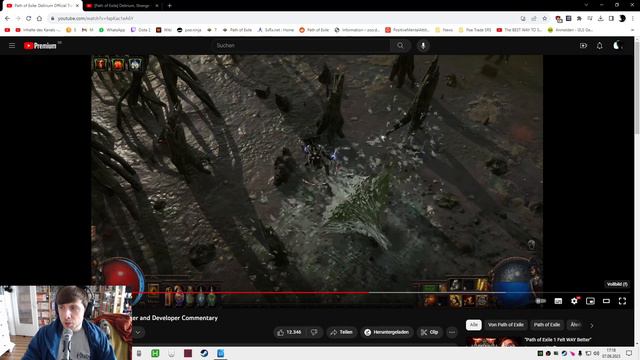Seek on the red video progress bar
The width and height of the screenshot is (640, 360).
[x=250, y=293]
